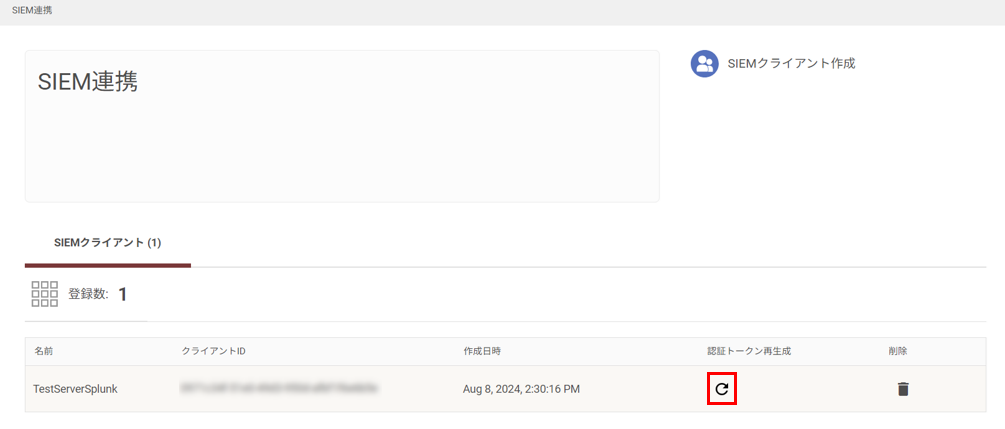Screen dimensions: 1005x429
Task: Click the 登録数 count label
Action: click(88, 294)
